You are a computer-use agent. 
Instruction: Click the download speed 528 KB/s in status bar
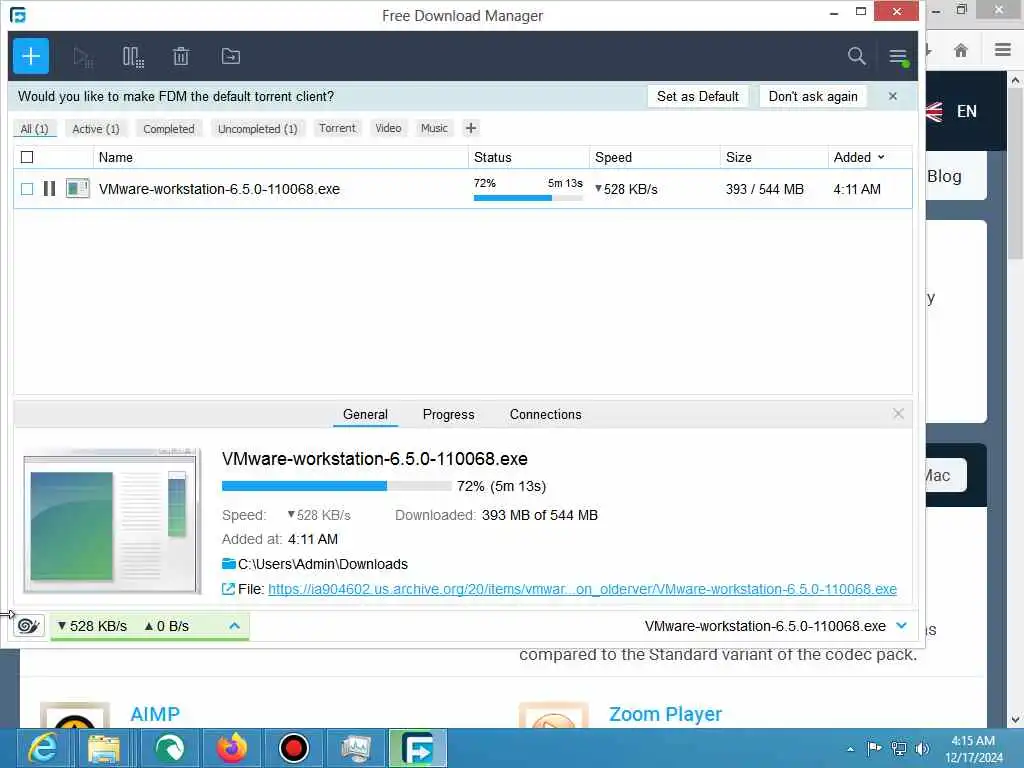click(92, 626)
